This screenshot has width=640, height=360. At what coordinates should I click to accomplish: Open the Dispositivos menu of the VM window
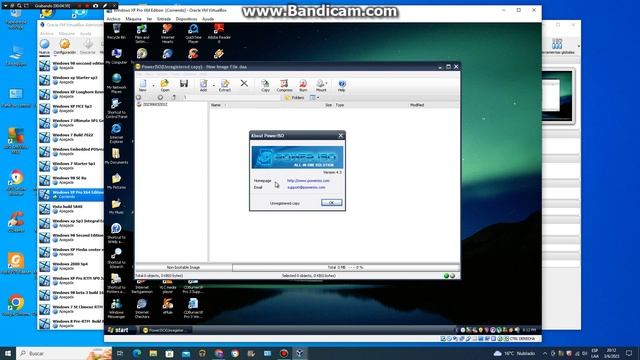pyautogui.click(x=186, y=19)
